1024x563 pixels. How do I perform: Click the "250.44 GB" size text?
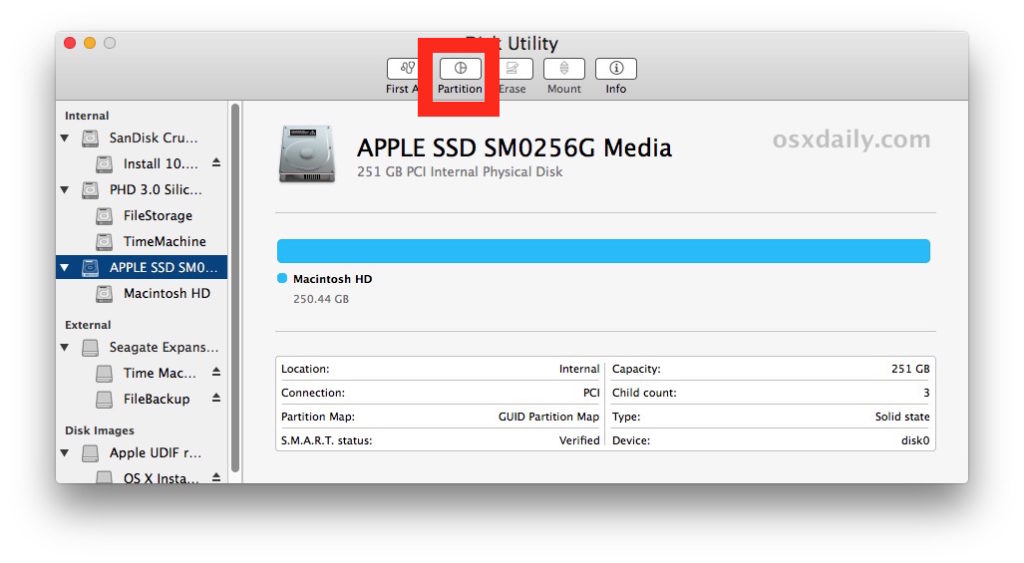pyautogui.click(x=321, y=299)
